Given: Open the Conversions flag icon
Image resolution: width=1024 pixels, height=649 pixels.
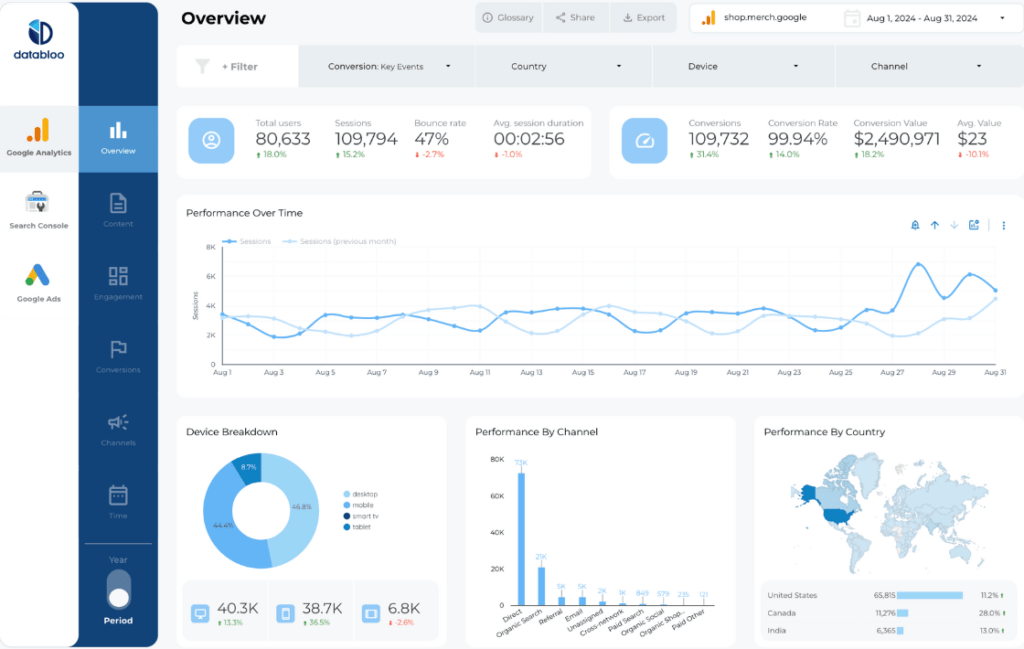Looking at the screenshot, I should (118, 349).
